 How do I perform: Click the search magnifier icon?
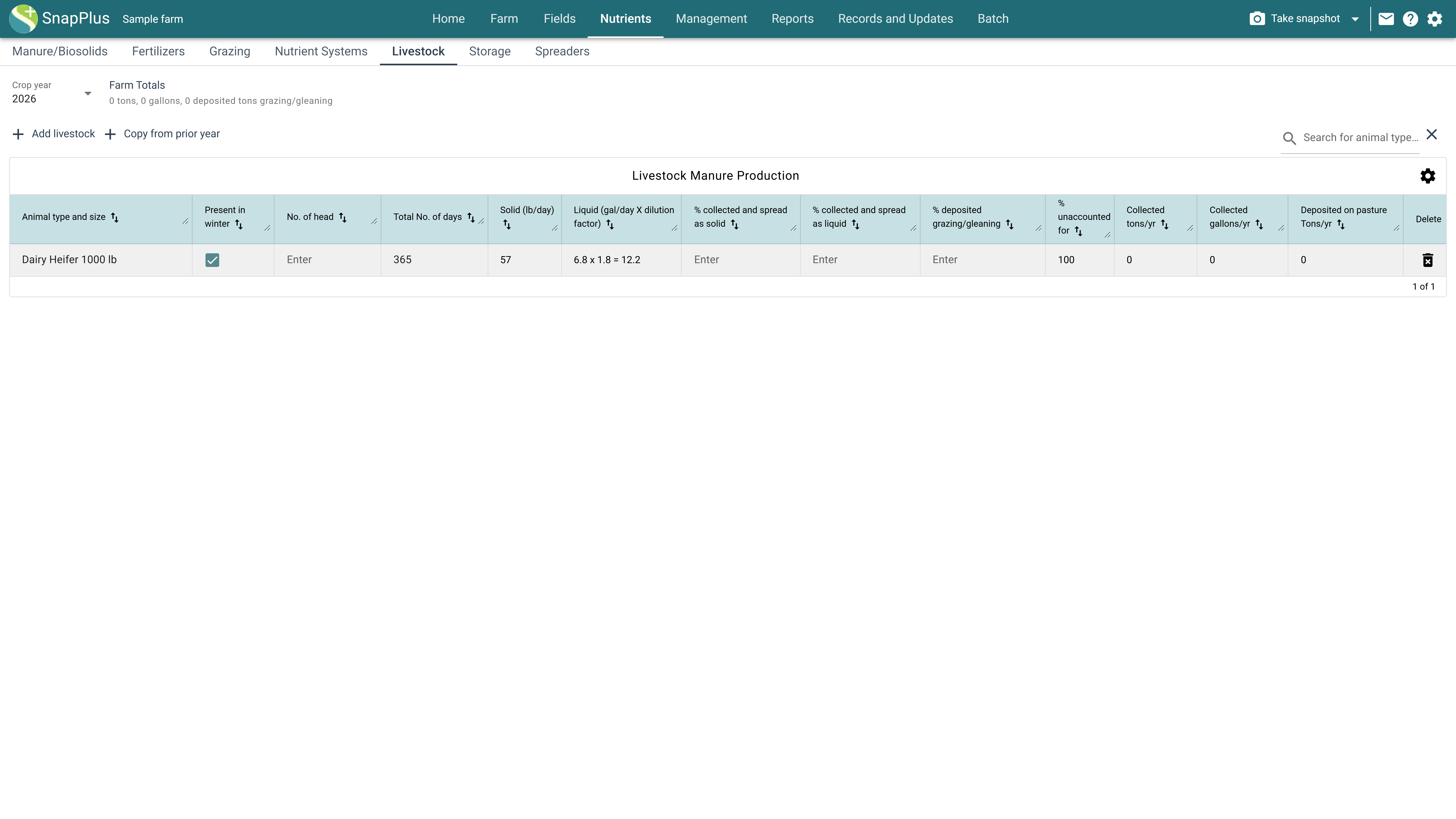pos(1289,138)
